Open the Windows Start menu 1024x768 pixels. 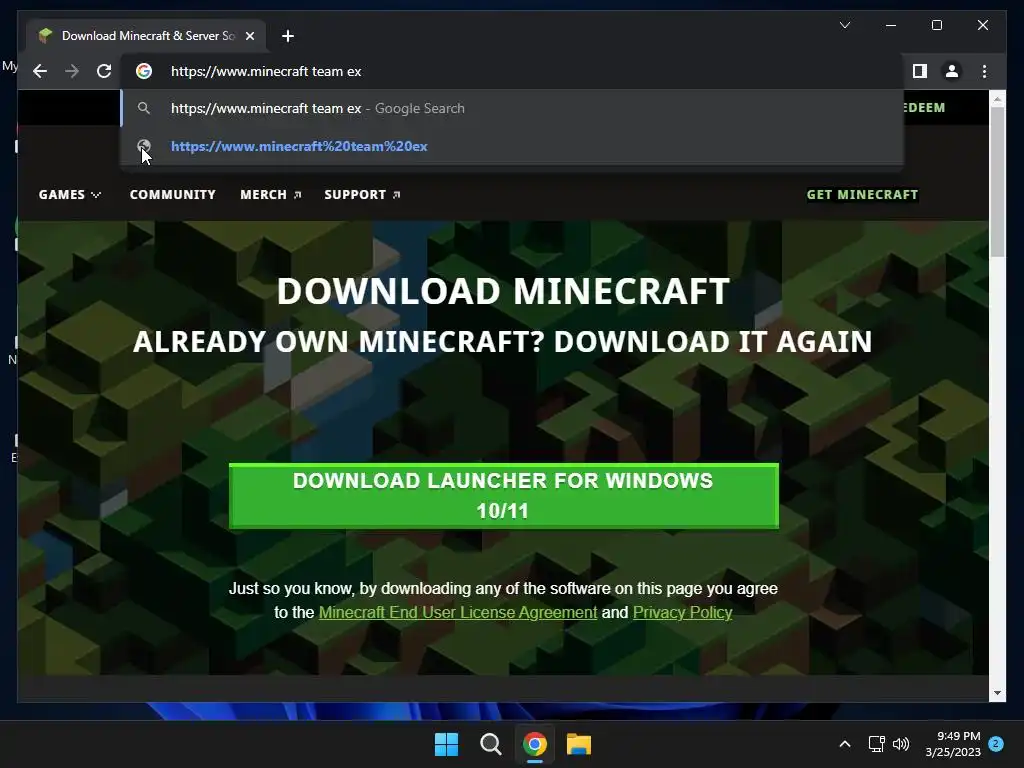[x=447, y=744]
